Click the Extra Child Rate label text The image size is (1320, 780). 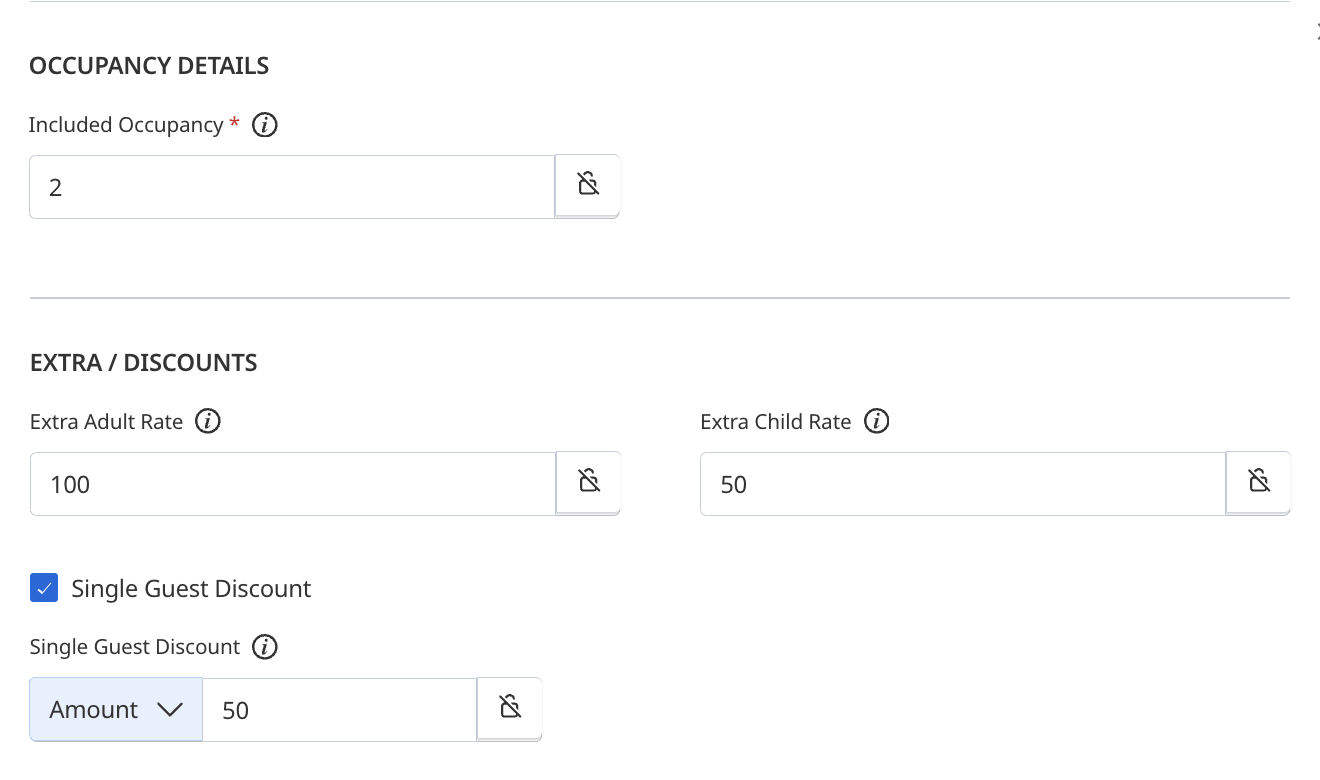(776, 422)
